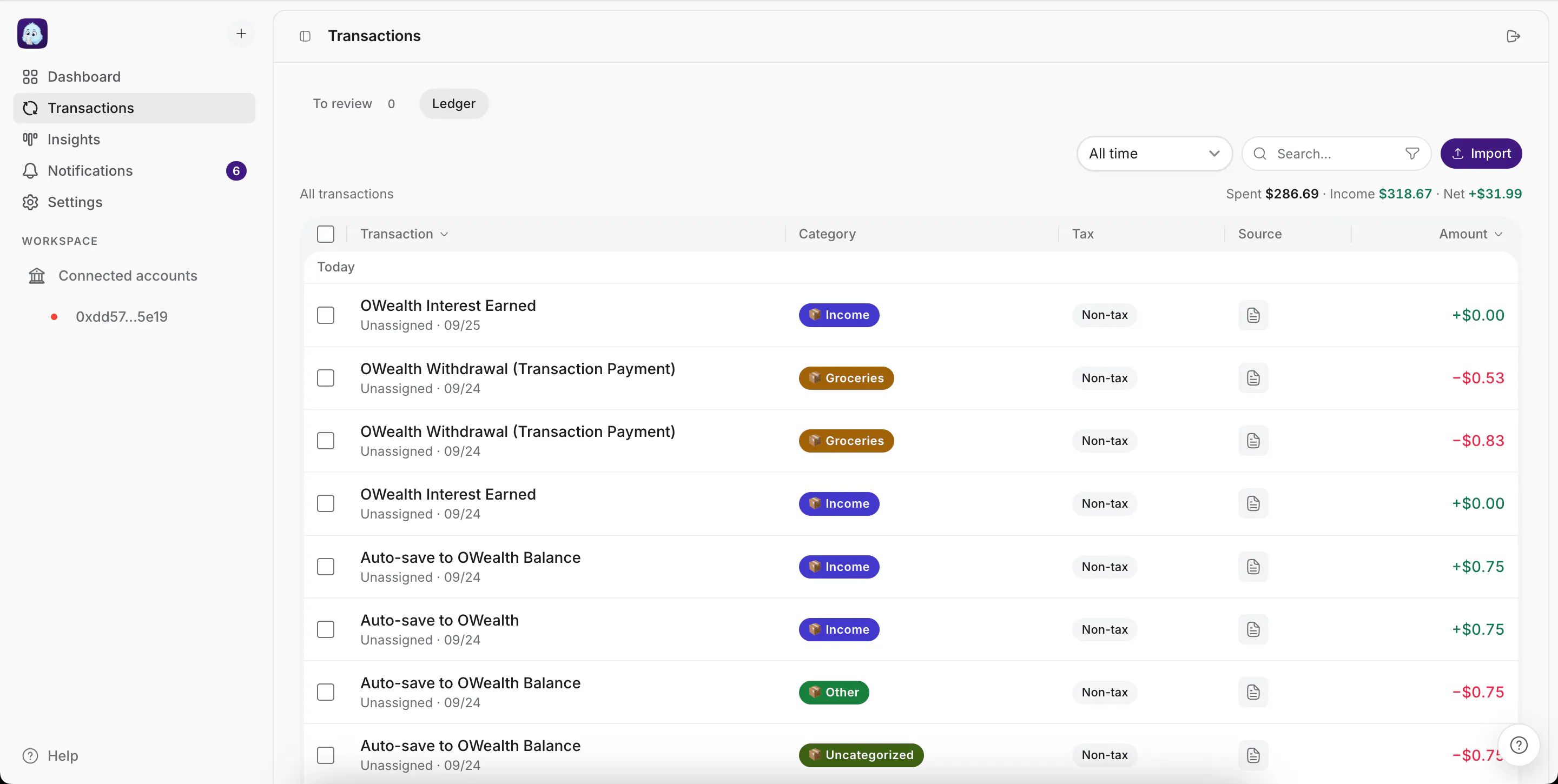Click the app logo avatar icon
Viewport: 1558px width, 784px height.
point(32,33)
